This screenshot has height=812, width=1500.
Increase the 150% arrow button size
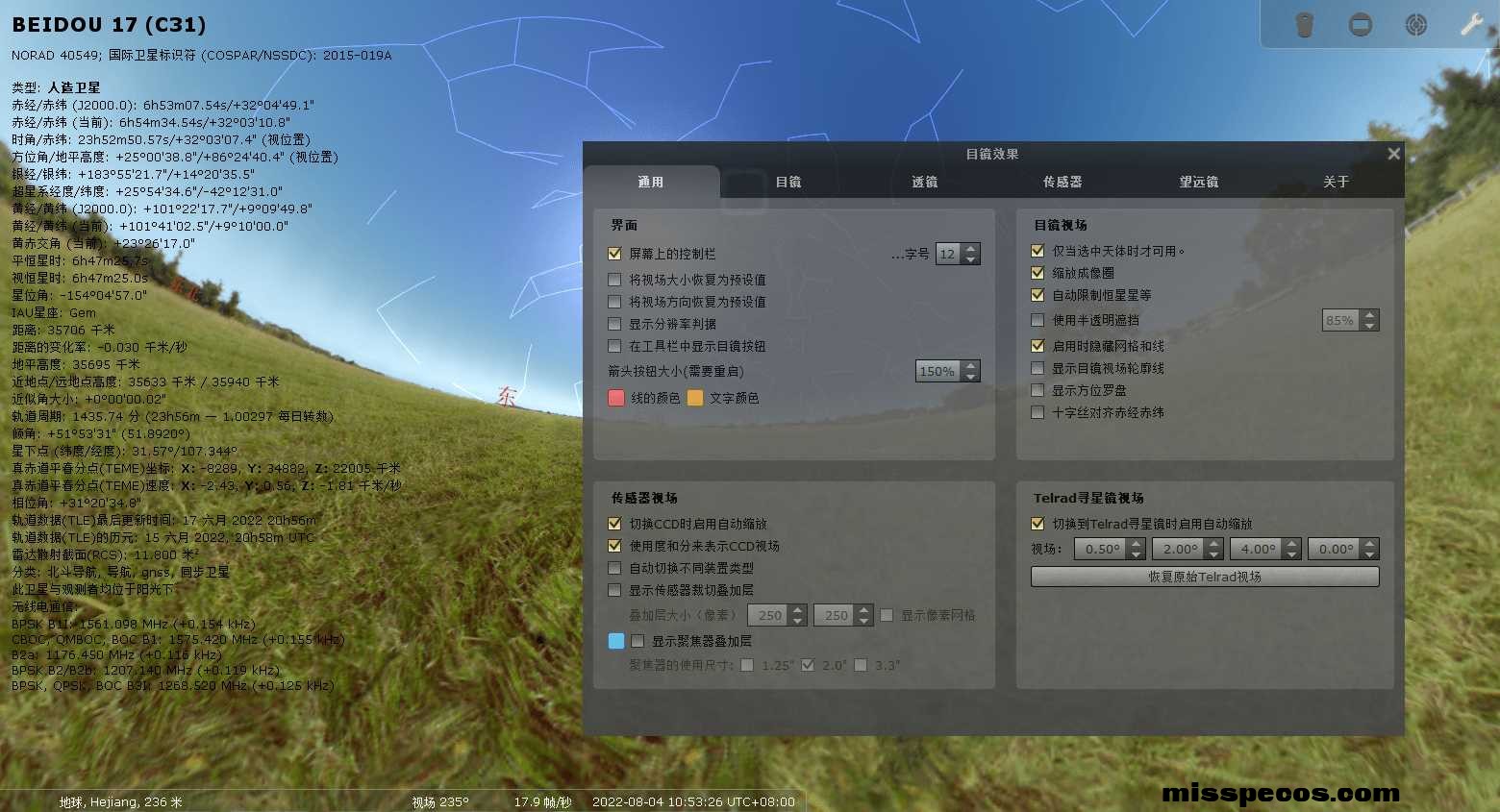(x=970, y=366)
